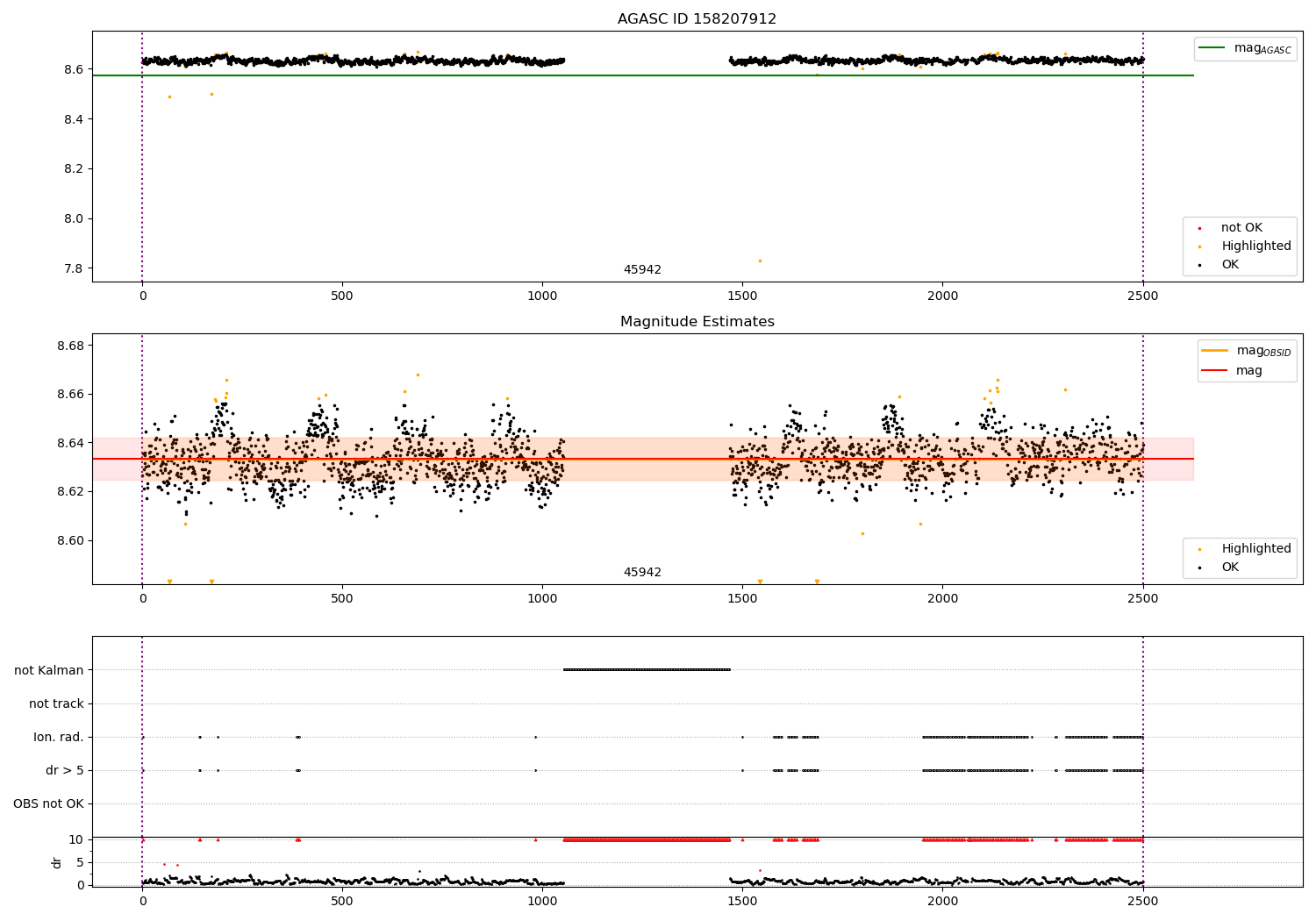Viewport: 1316px width, 921px height.
Task: Click the "Magnitude Estimates" plot title
Action: pos(697,322)
